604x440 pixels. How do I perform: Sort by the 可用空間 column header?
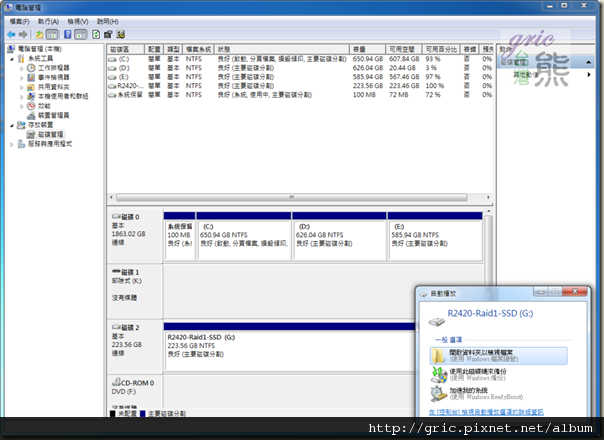coord(404,49)
